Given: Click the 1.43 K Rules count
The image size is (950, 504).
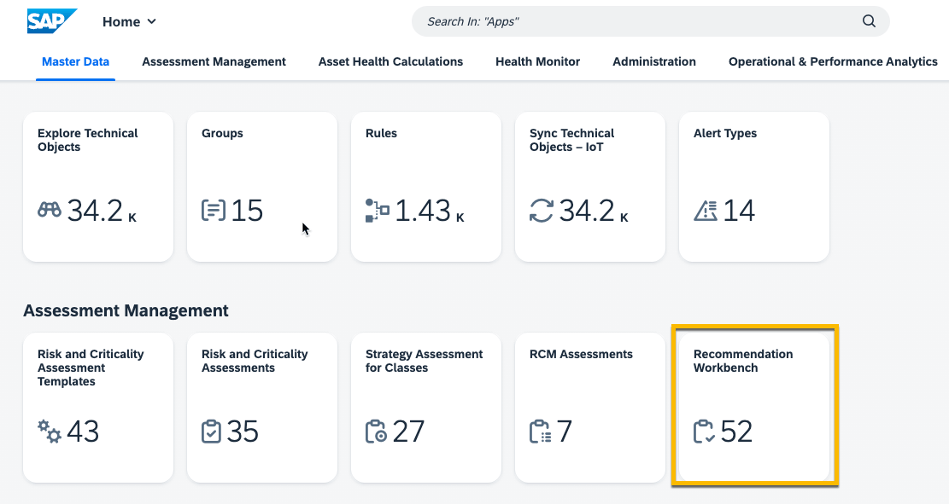Looking at the screenshot, I should click(x=430, y=211).
